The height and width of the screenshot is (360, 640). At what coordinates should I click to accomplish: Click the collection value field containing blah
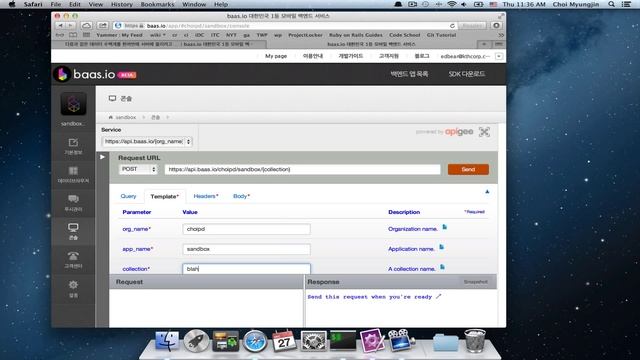246,269
